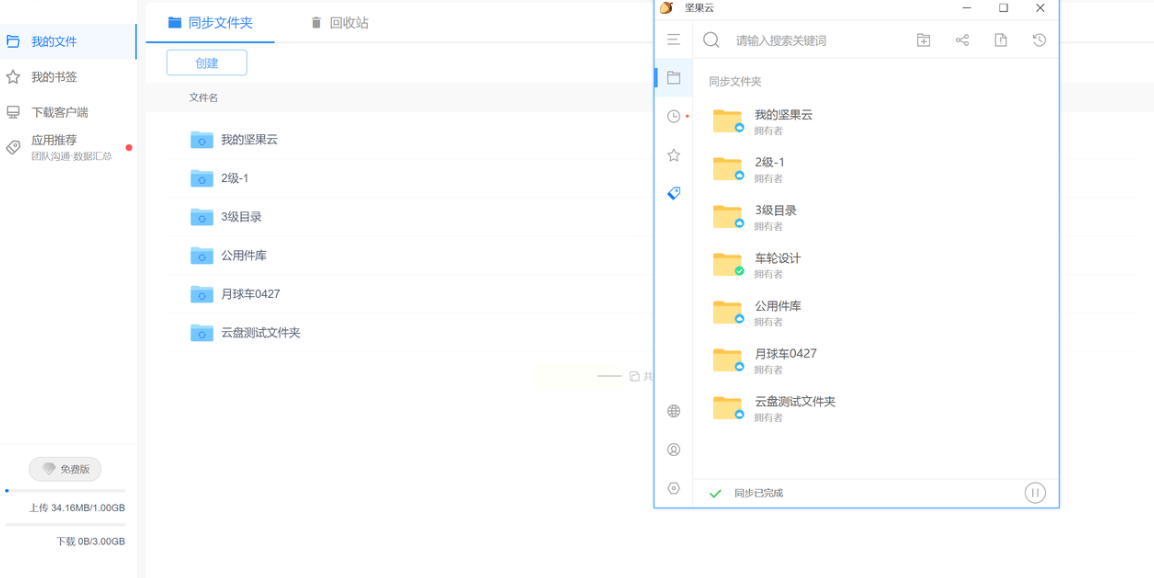Click 3级目录 name in web file list

pyautogui.click(x=241, y=216)
